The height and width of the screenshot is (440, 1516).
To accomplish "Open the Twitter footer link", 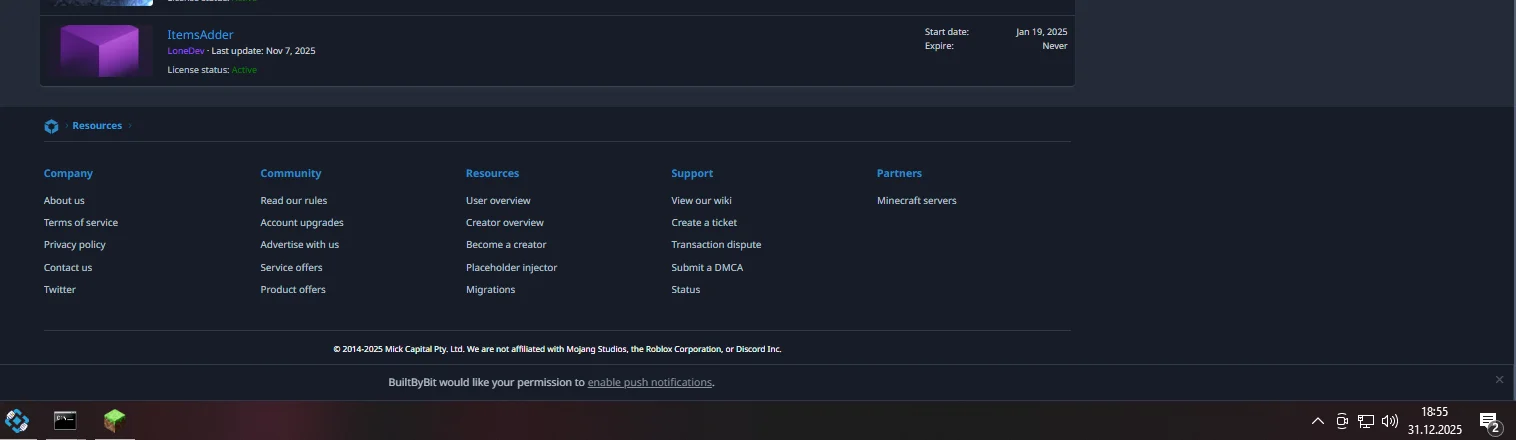I will (60, 290).
